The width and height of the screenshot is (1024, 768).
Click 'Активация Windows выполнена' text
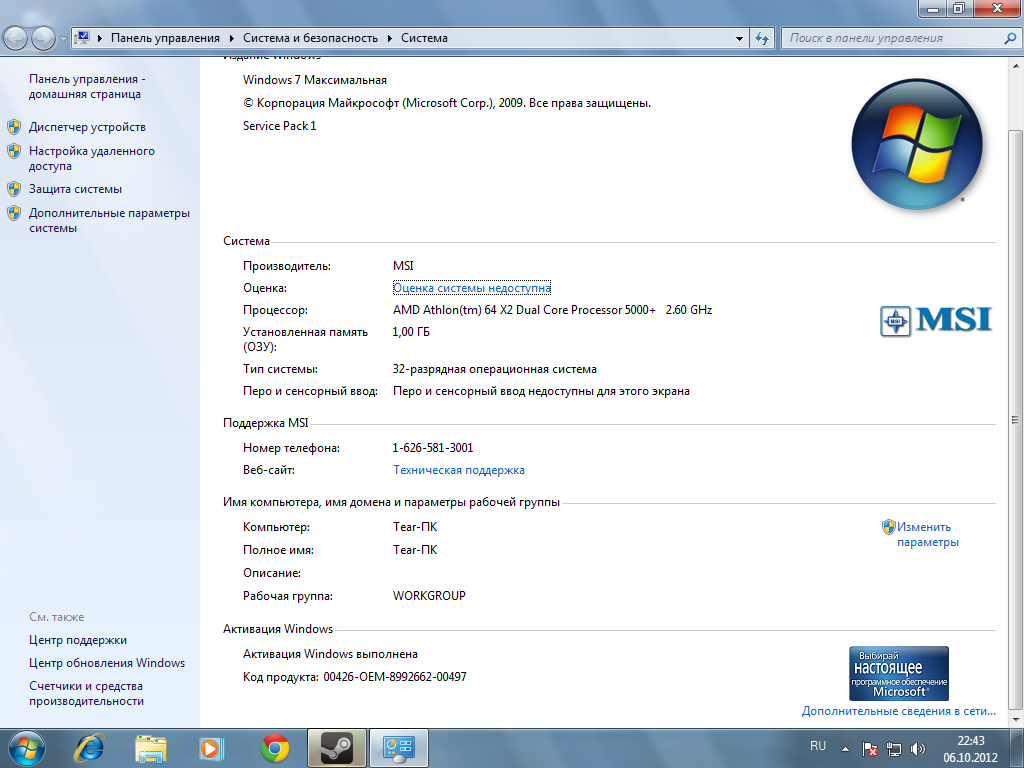pos(330,654)
